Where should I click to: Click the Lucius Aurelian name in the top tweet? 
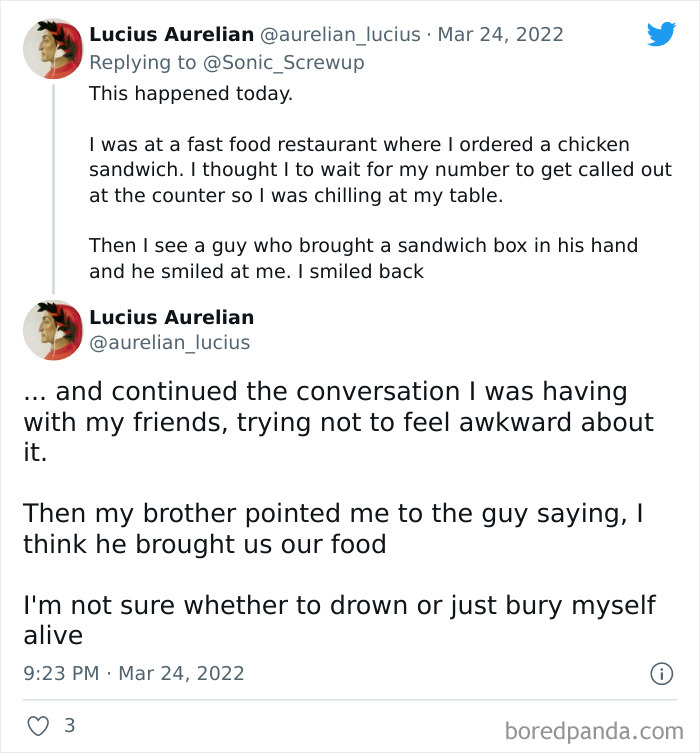pyautogui.click(x=170, y=34)
